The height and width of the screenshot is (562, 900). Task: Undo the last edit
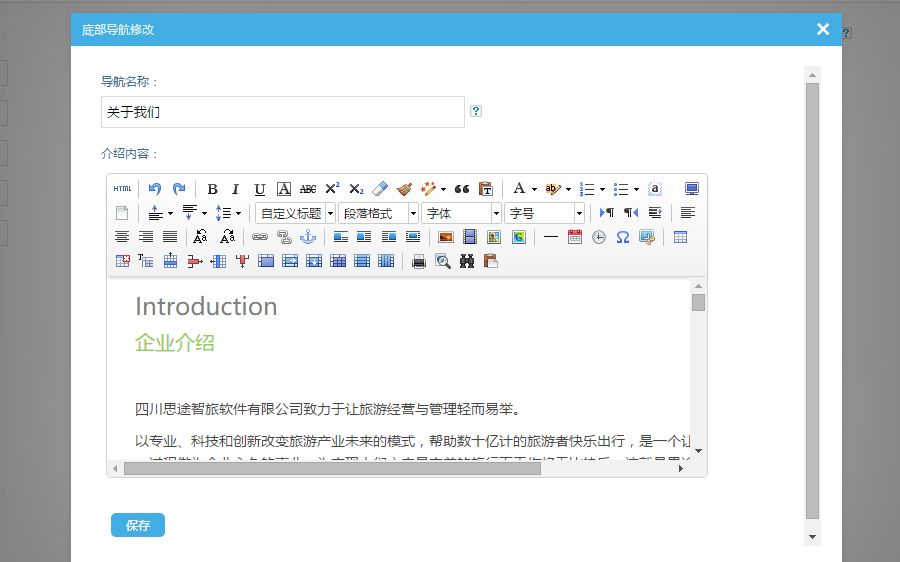pyautogui.click(x=155, y=189)
